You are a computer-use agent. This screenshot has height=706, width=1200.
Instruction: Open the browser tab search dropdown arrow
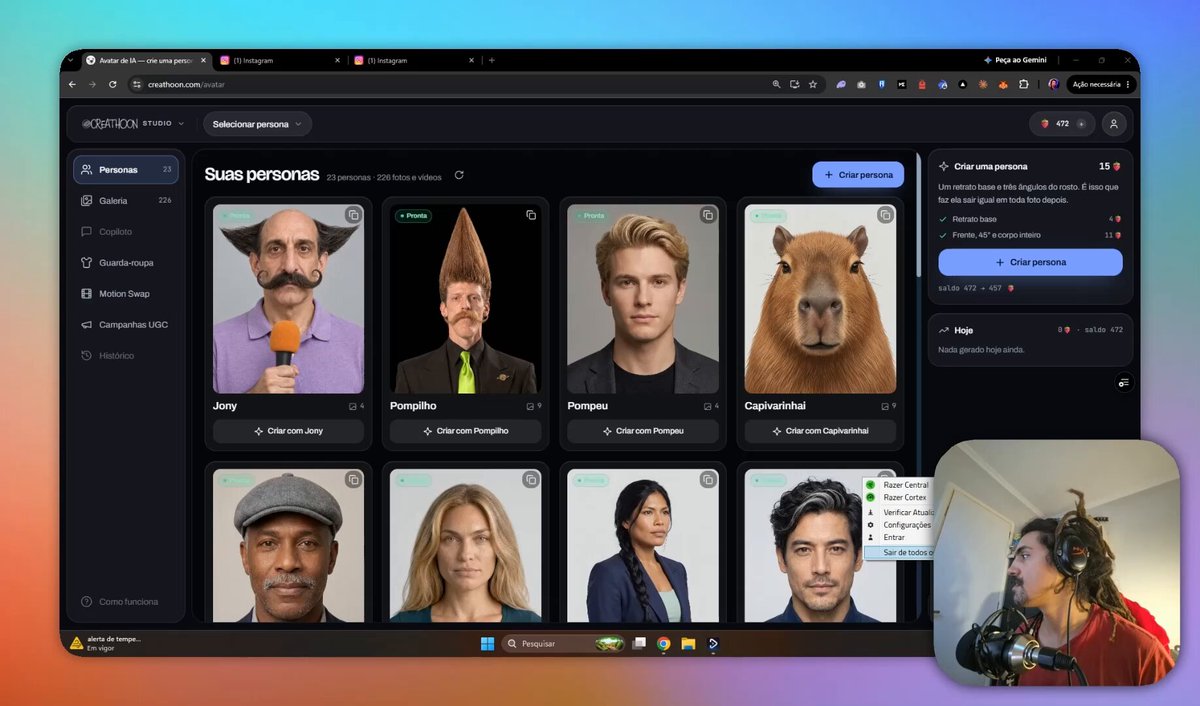70,60
